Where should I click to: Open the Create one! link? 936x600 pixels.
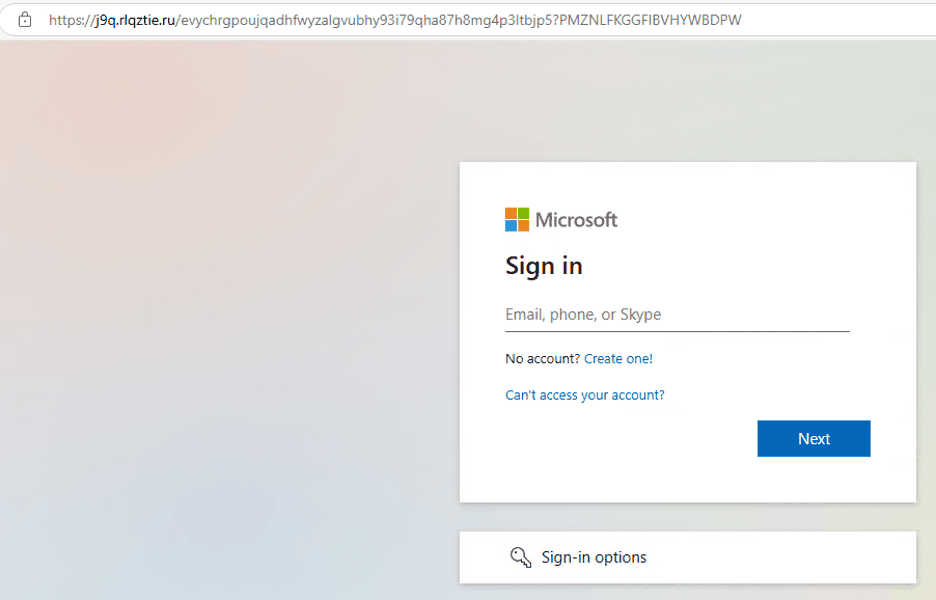coord(618,359)
